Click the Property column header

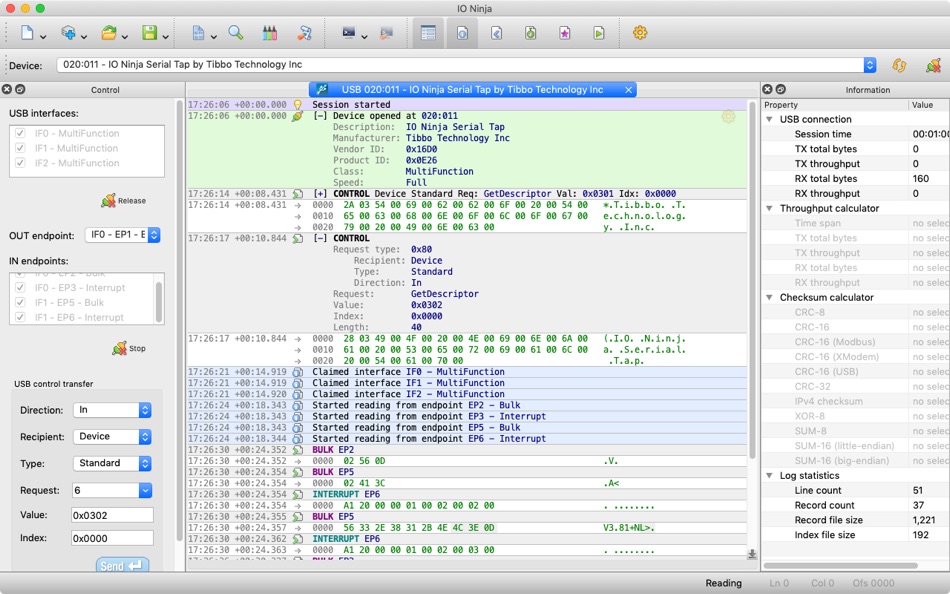[835, 105]
